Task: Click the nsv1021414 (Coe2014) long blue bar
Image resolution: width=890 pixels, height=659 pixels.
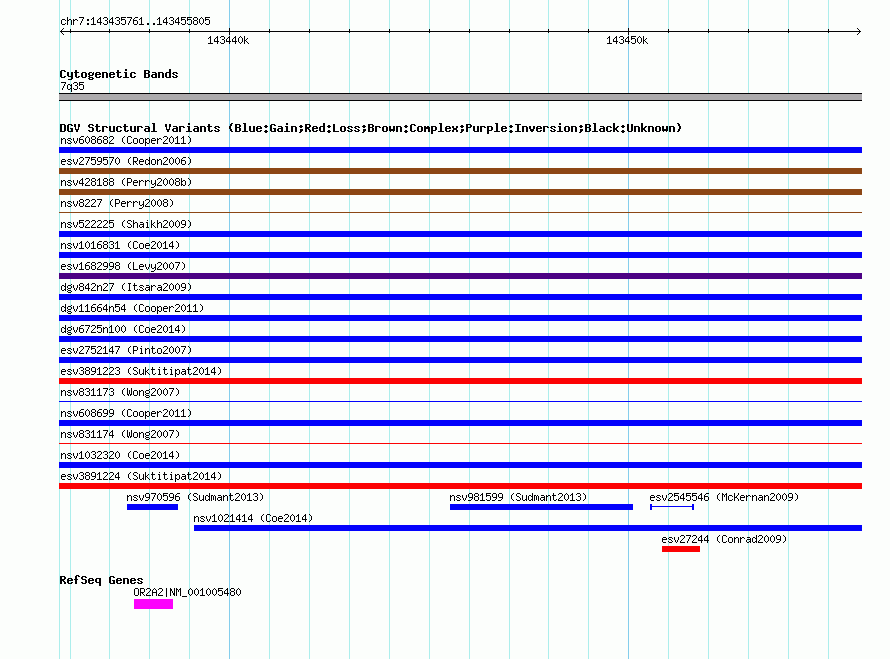Action: point(528,528)
